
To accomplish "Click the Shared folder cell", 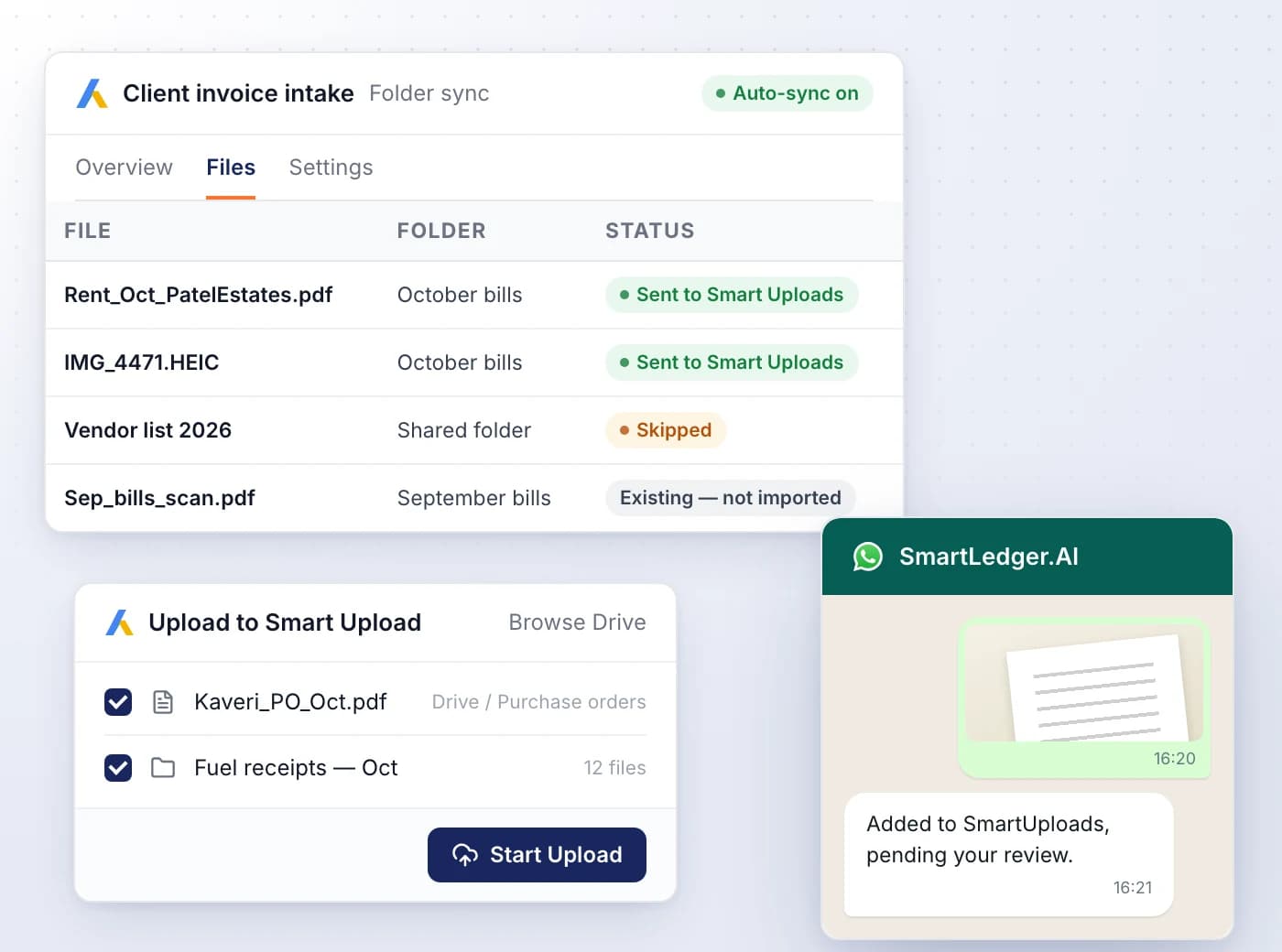I will [x=464, y=430].
